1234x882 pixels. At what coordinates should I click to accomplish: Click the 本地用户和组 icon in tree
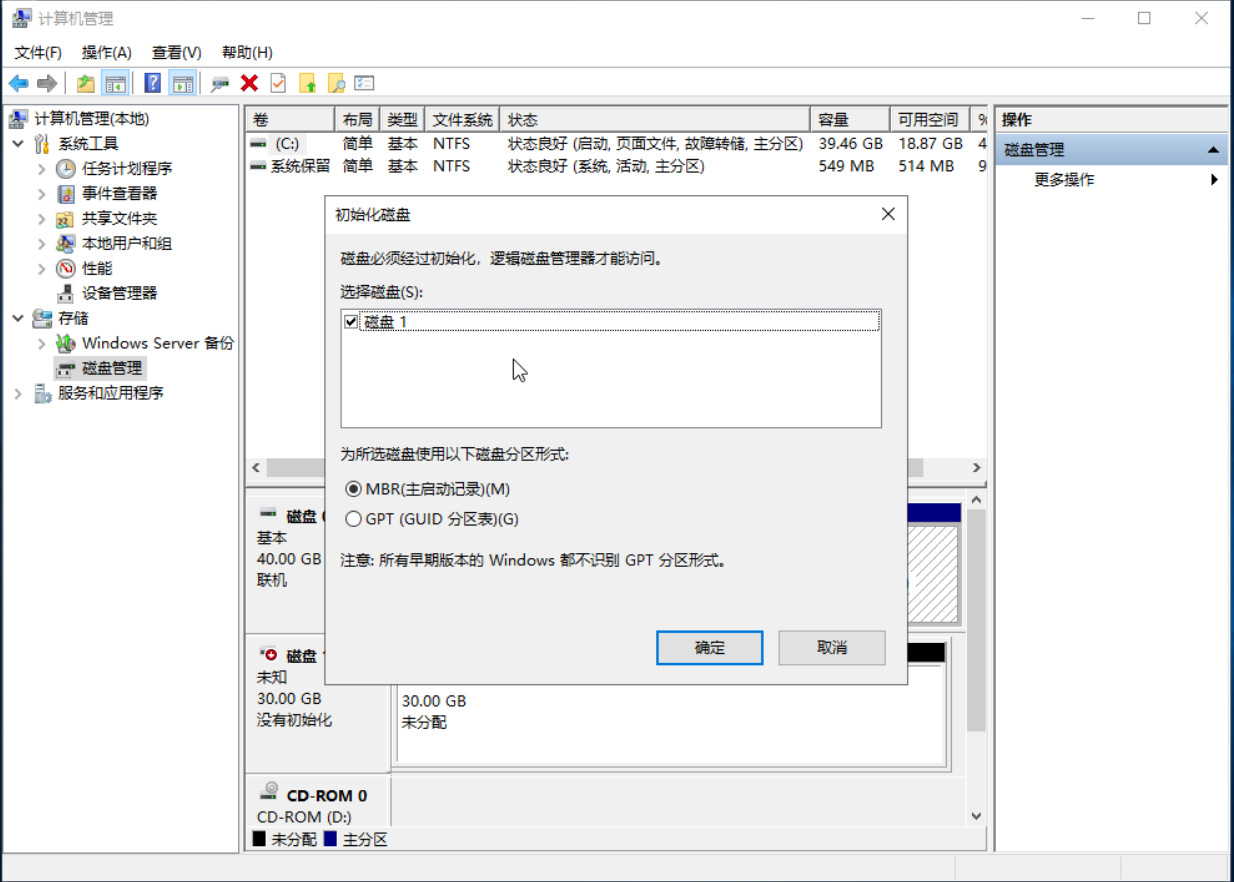tap(66, 244)
